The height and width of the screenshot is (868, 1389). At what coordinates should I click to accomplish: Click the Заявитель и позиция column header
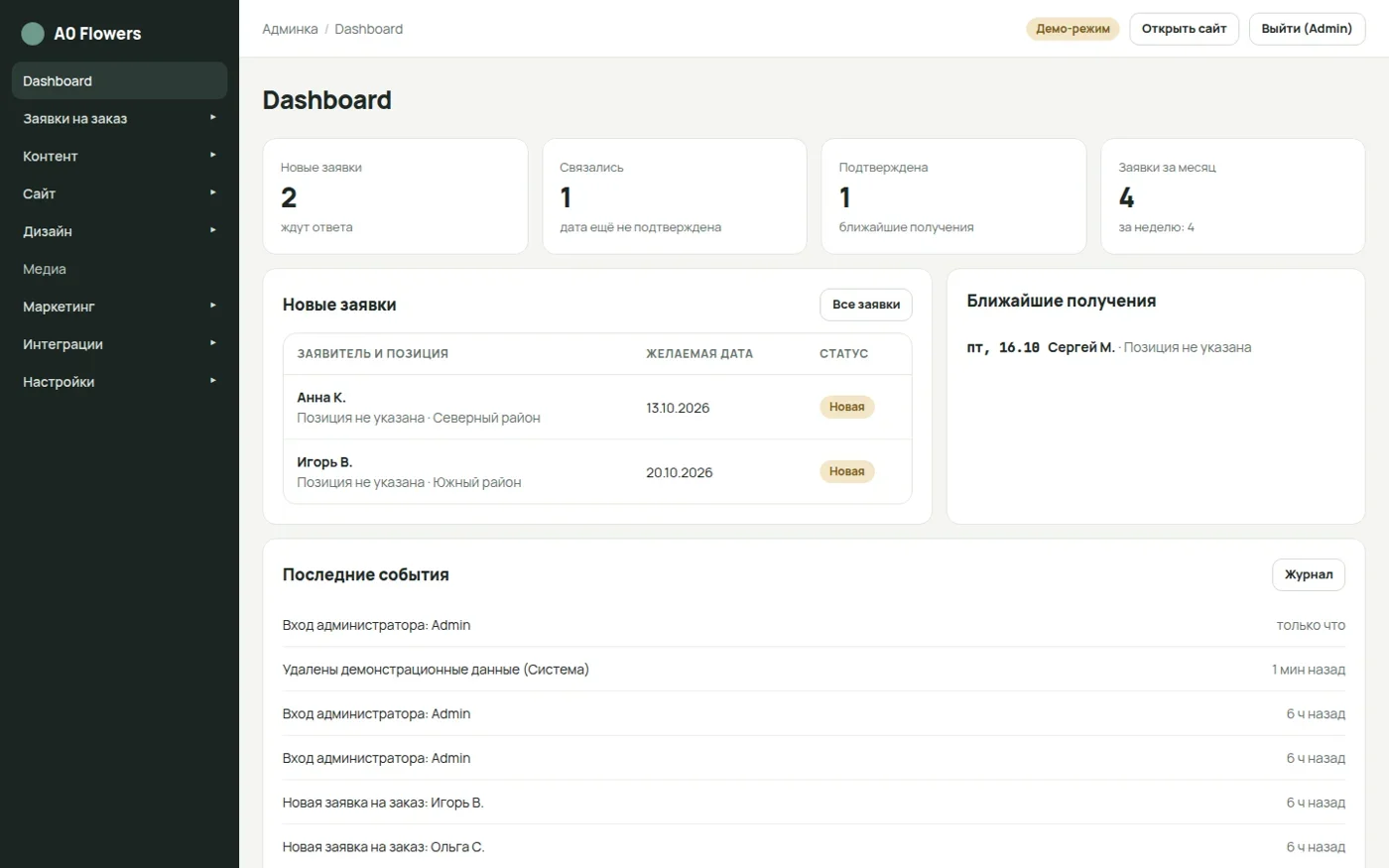click(373, 353)
